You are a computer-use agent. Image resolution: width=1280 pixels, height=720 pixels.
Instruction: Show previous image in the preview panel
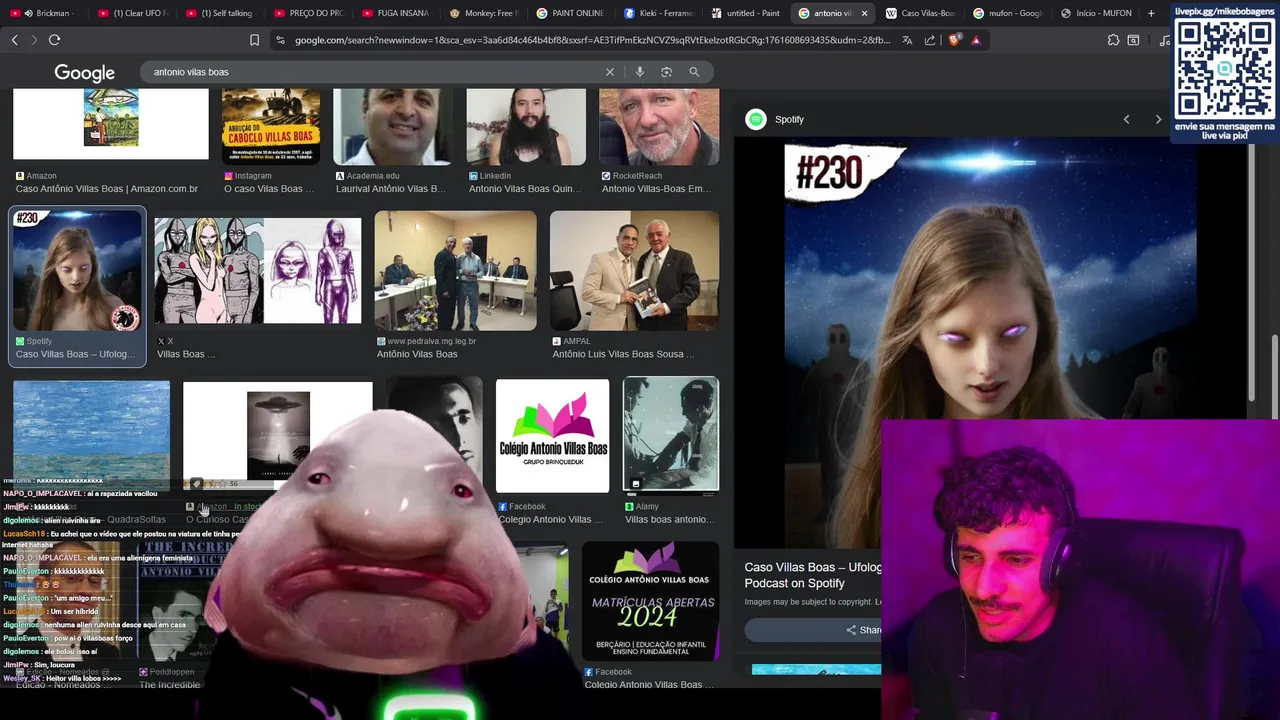1126,119
